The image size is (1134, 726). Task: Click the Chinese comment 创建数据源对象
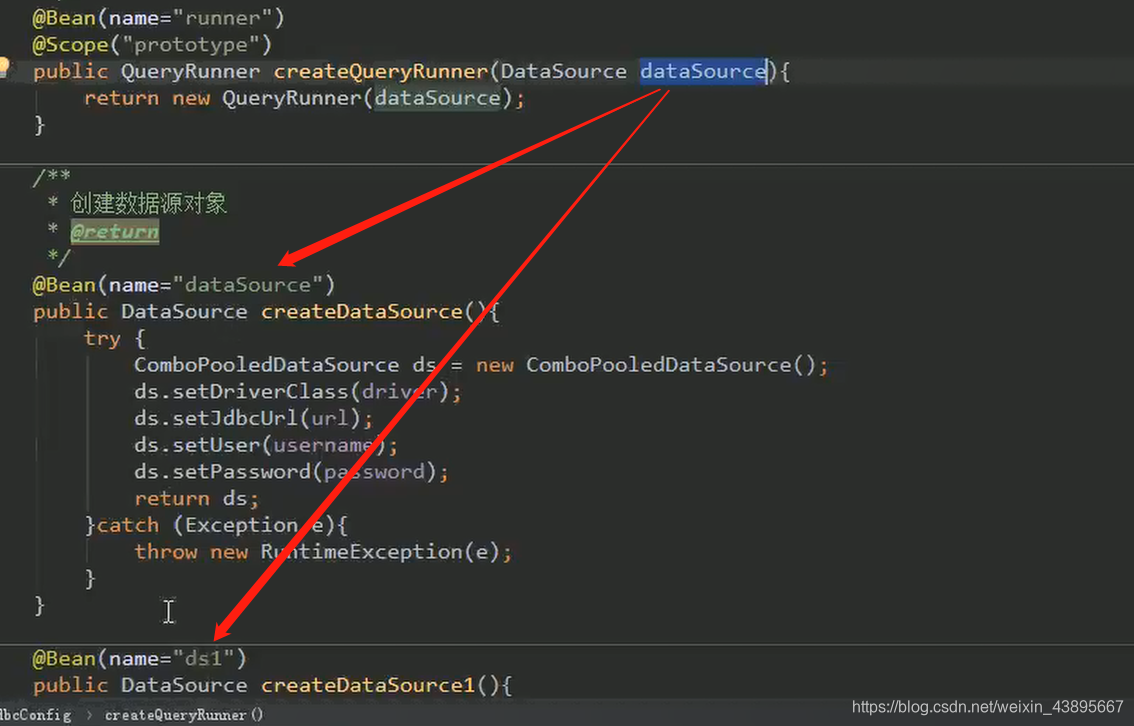tap(148, 203)
